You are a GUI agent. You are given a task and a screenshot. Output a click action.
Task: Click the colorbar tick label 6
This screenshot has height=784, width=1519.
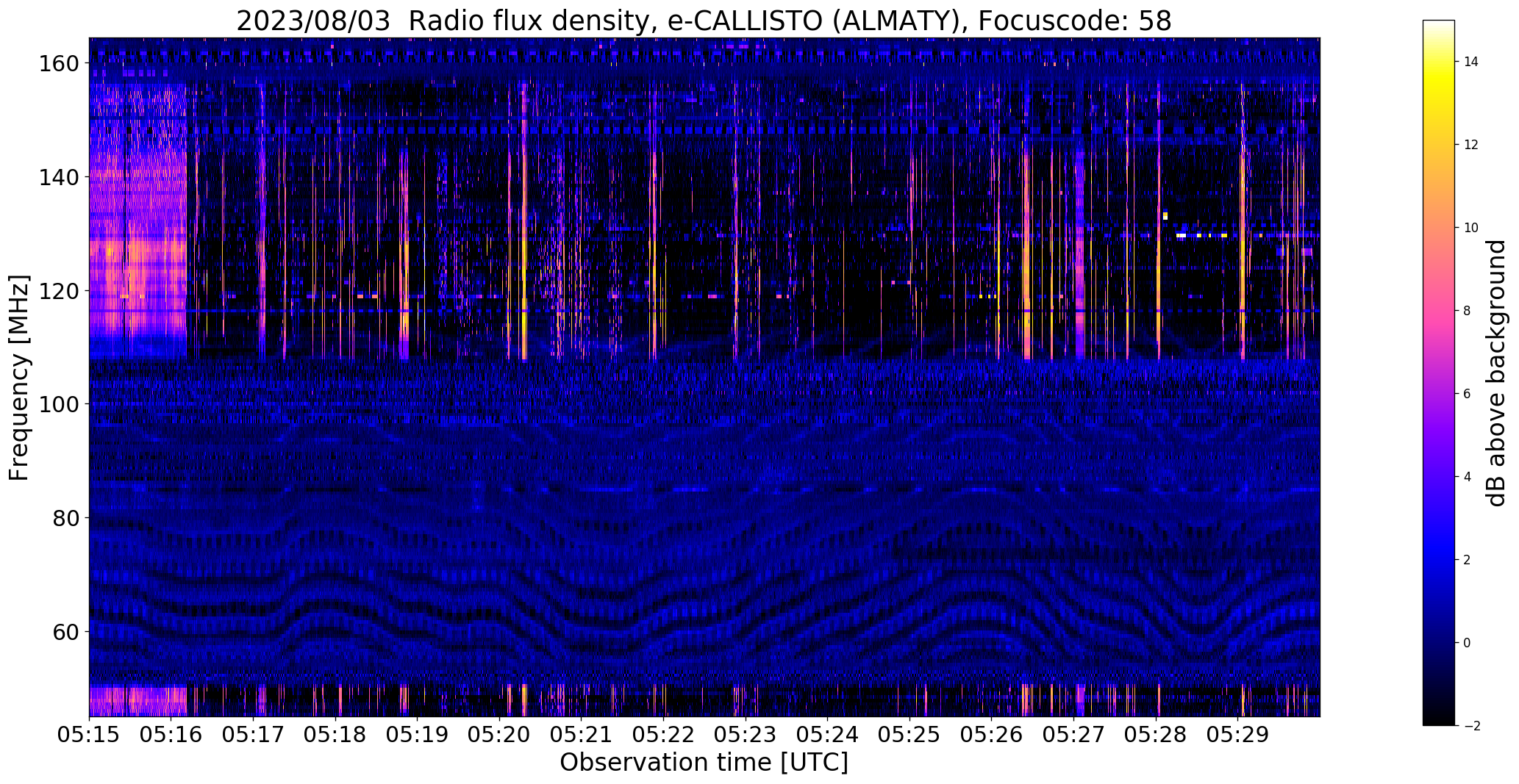1467,395
